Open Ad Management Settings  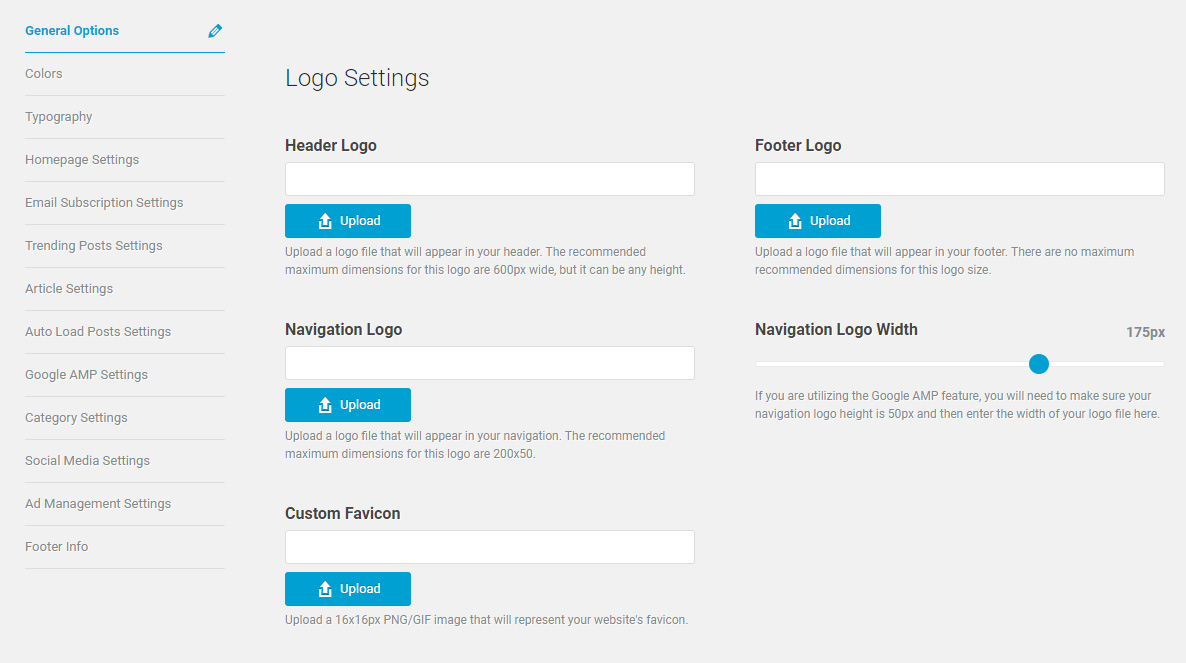(98, 504)
